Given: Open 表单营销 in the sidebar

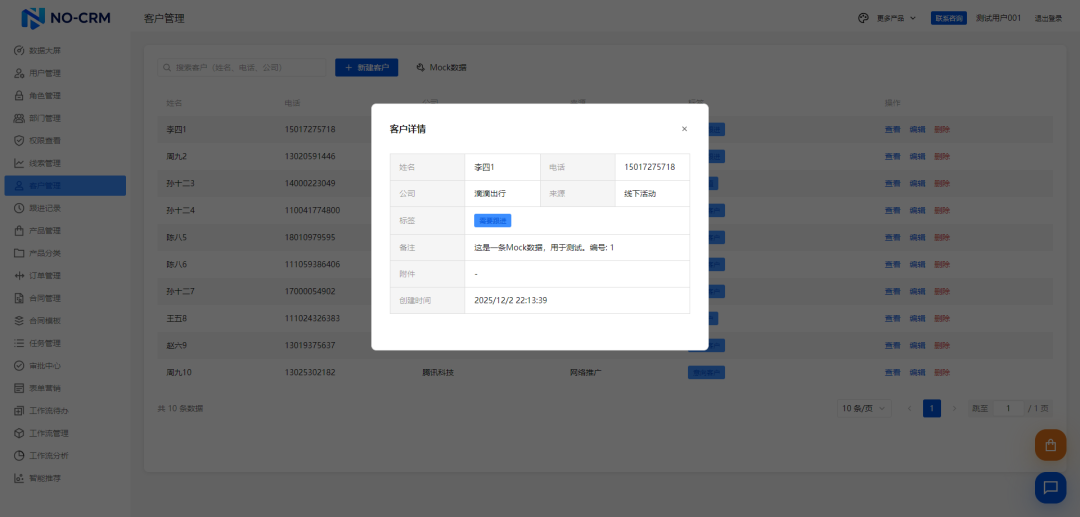Looking at the screenshot, I should (65, 388).
